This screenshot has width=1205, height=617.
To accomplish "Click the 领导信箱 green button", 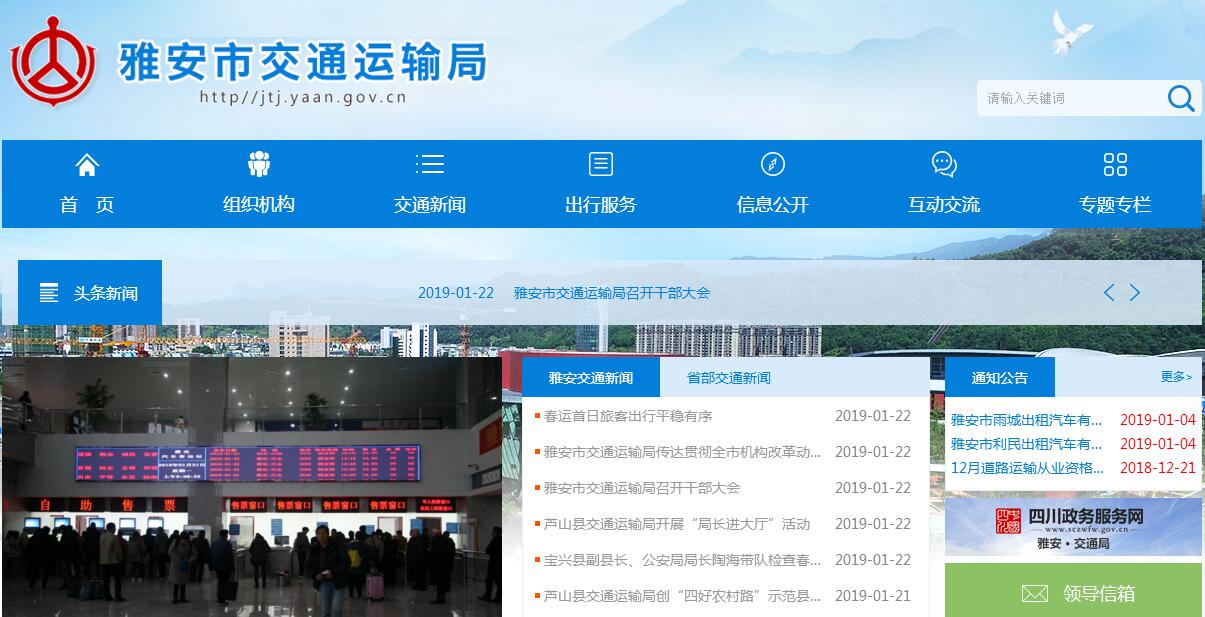I will point(1073,591).
